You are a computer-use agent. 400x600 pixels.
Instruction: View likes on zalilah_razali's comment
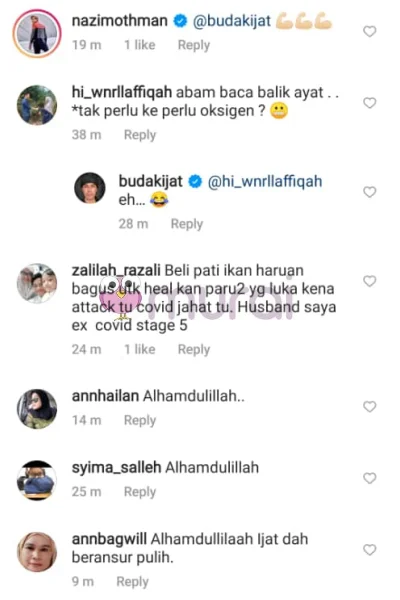(140, 349)
